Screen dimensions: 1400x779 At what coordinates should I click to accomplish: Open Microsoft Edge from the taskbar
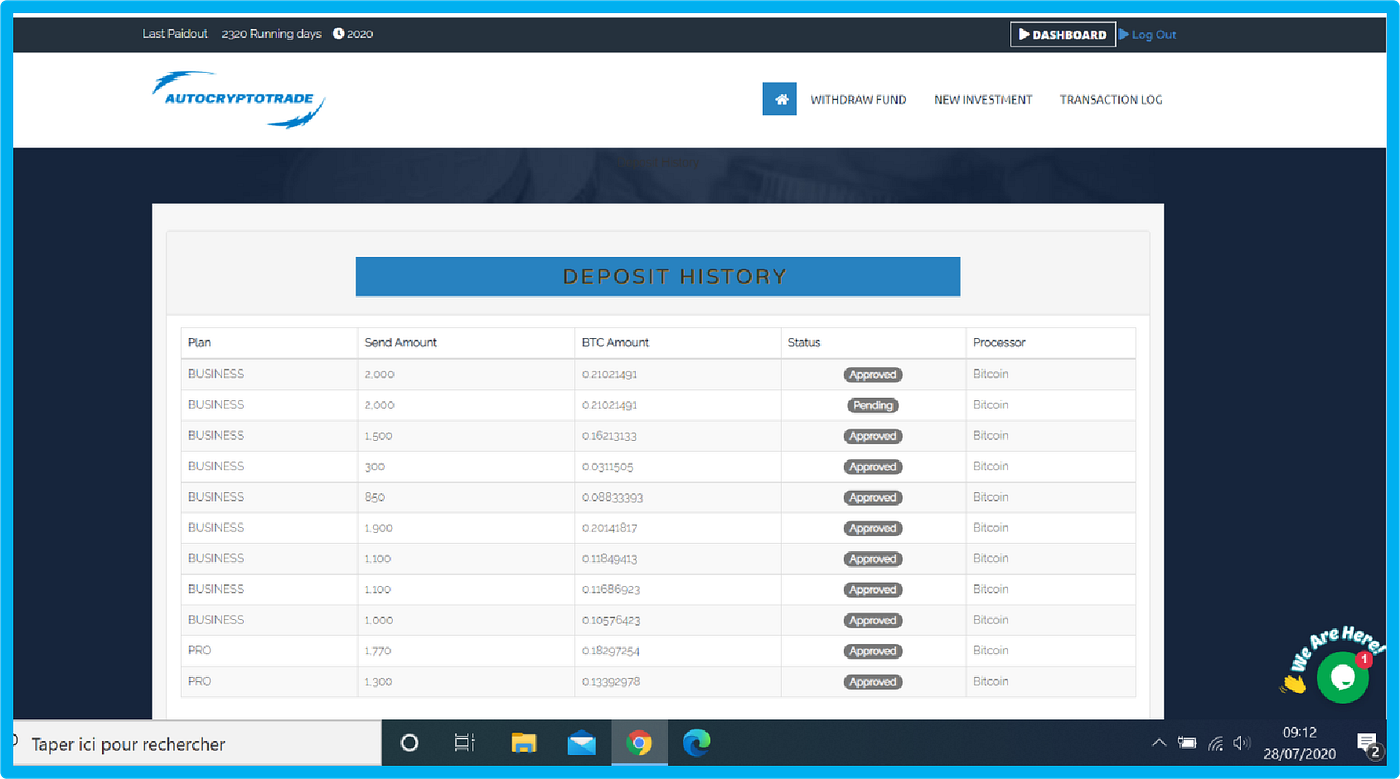tap(697, 743)
